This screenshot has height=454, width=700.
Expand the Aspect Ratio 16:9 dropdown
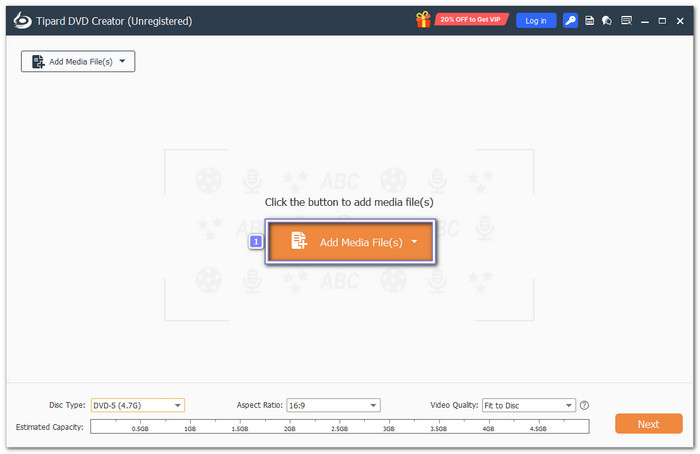(333, 405)
